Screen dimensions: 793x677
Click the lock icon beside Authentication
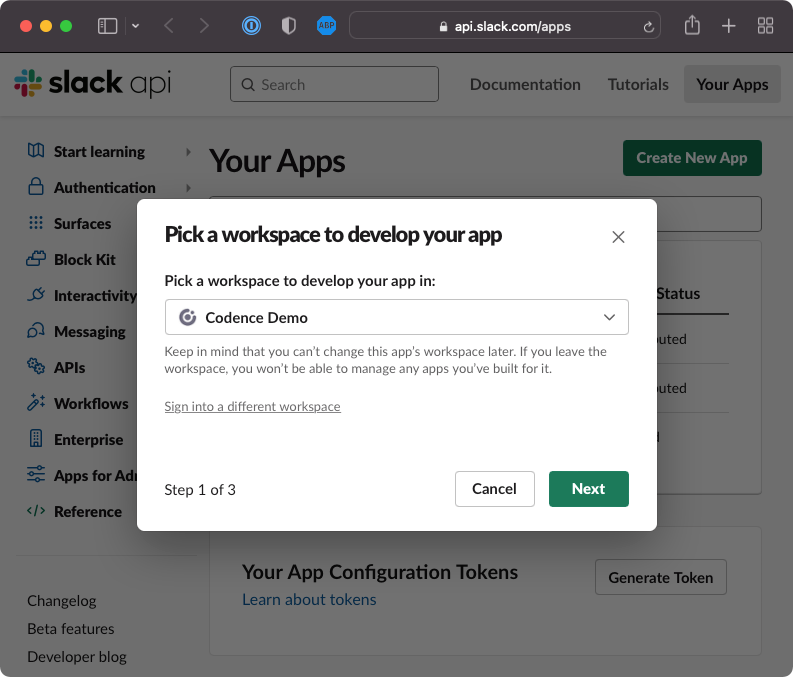35,186
